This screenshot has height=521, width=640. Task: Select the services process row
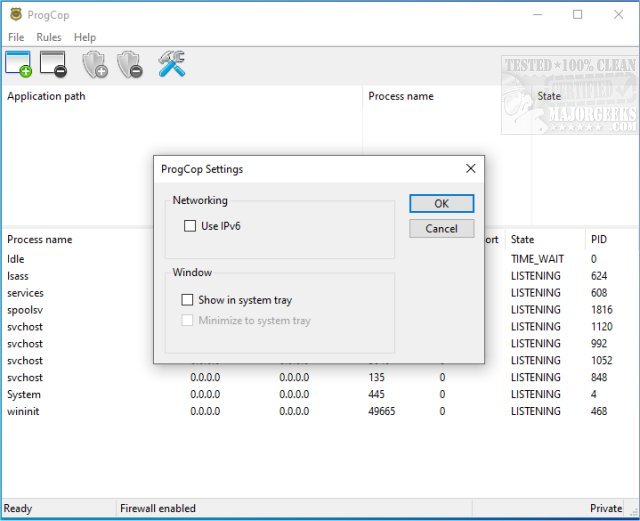point(320,293)
